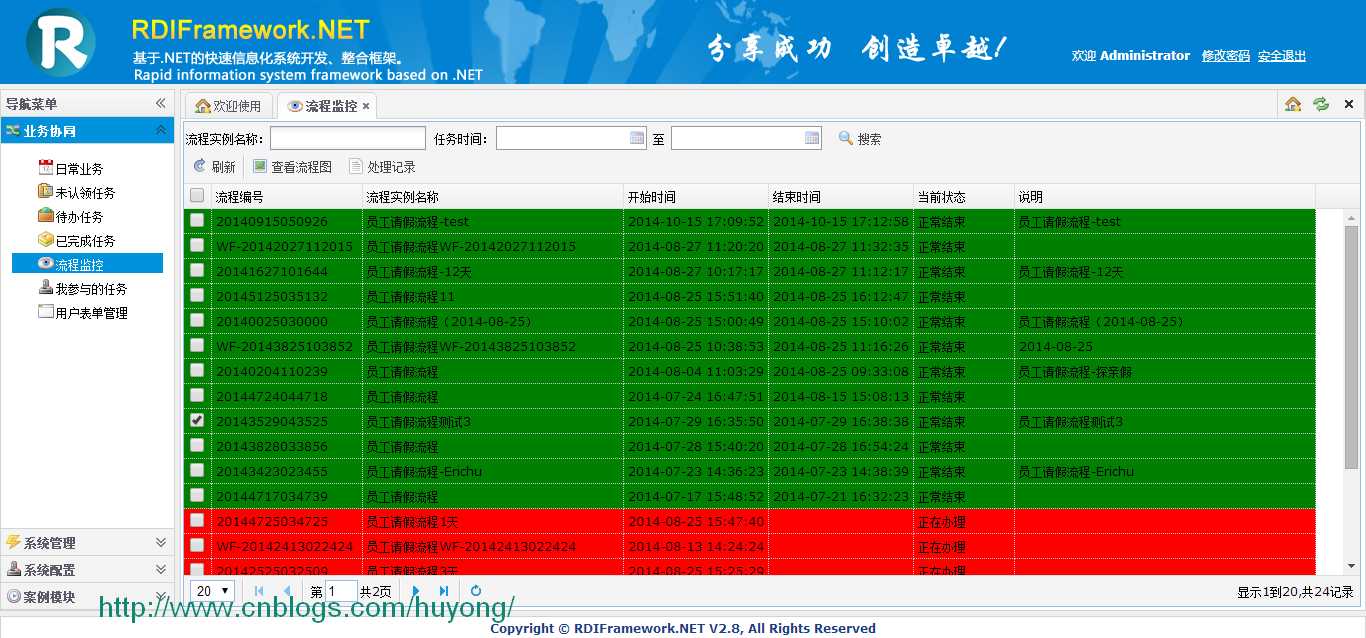Expand the 系统配置 section
This screenshot has height=638, width=1366.
[x=160, y=570]
